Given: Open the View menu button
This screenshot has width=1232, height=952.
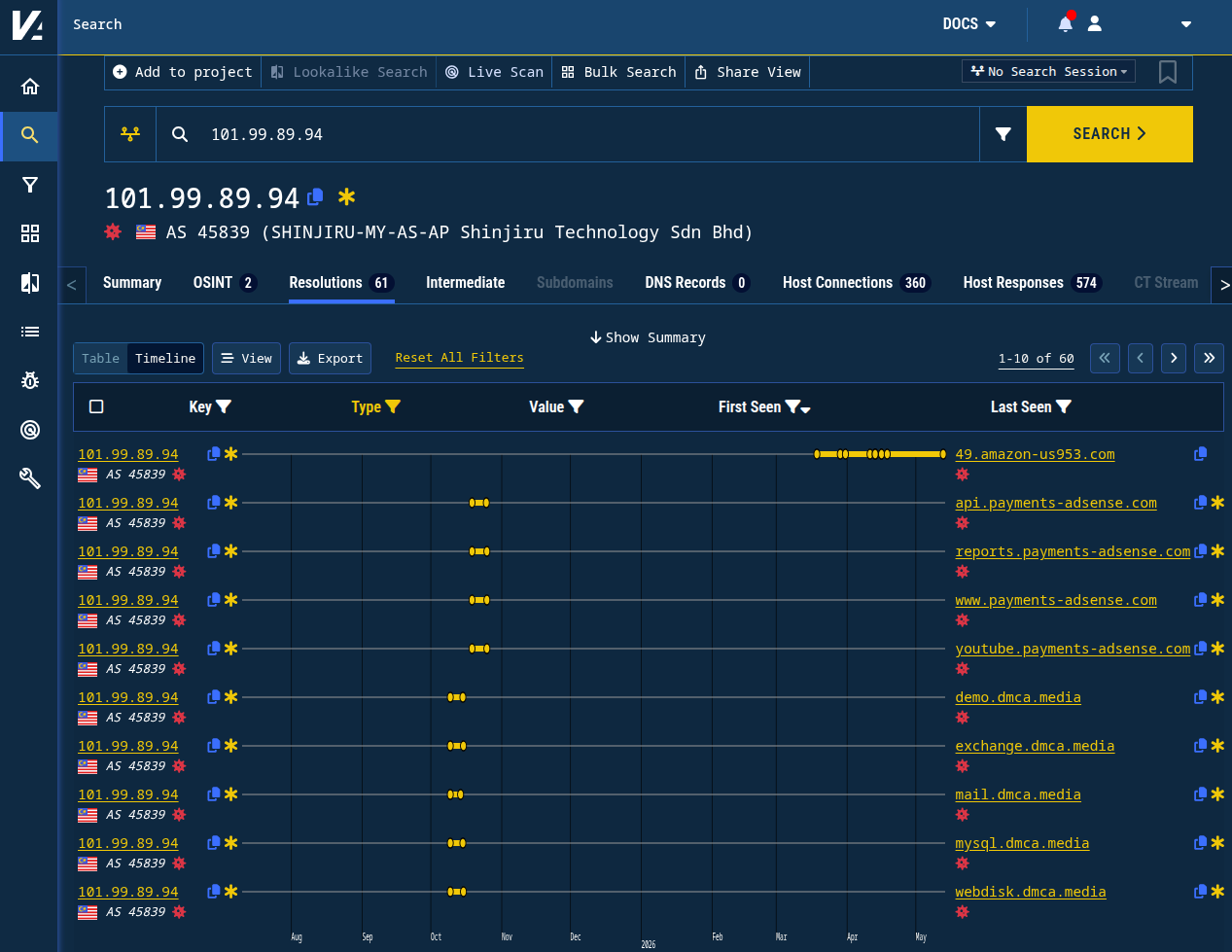Looking at the screenshot, I should point(246,358).
